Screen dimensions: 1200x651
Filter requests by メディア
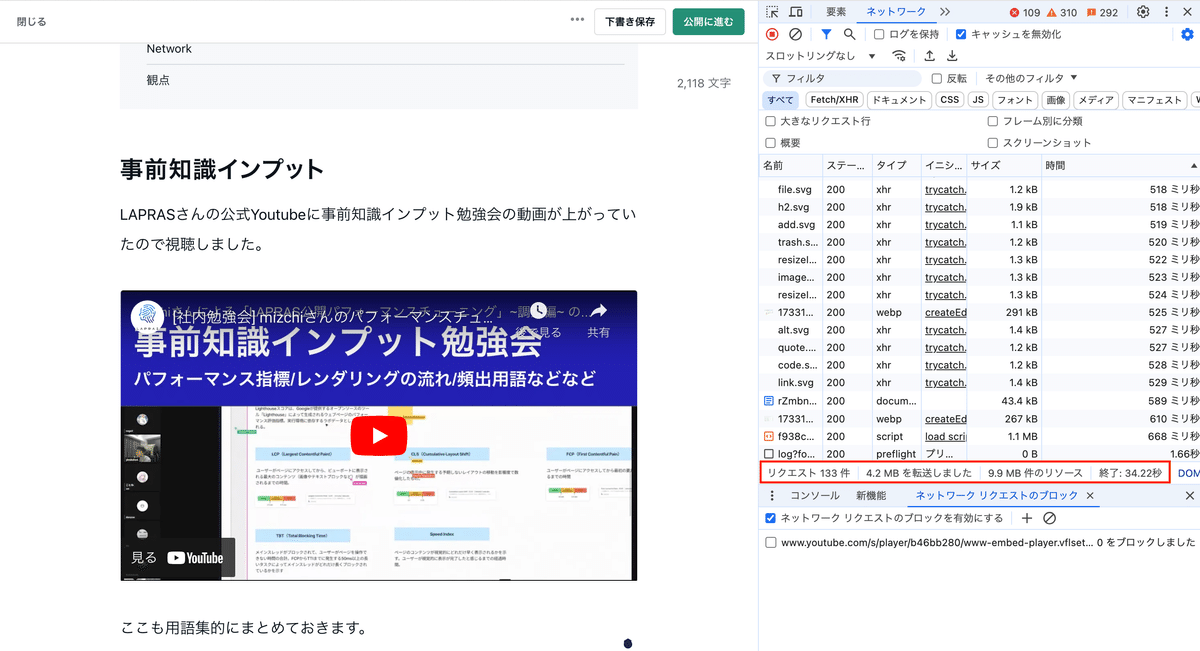[1096, 100]
